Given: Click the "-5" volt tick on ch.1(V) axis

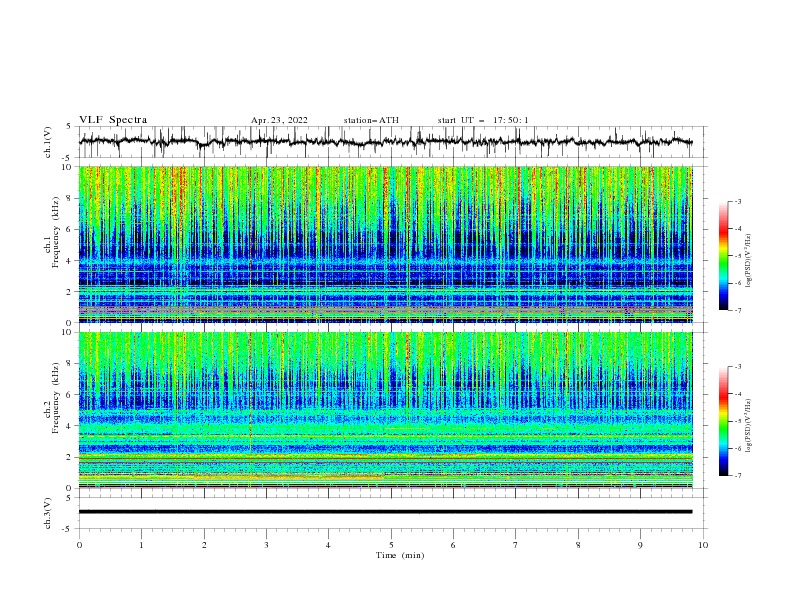Looking at the screenshot, I should [68, 158].
